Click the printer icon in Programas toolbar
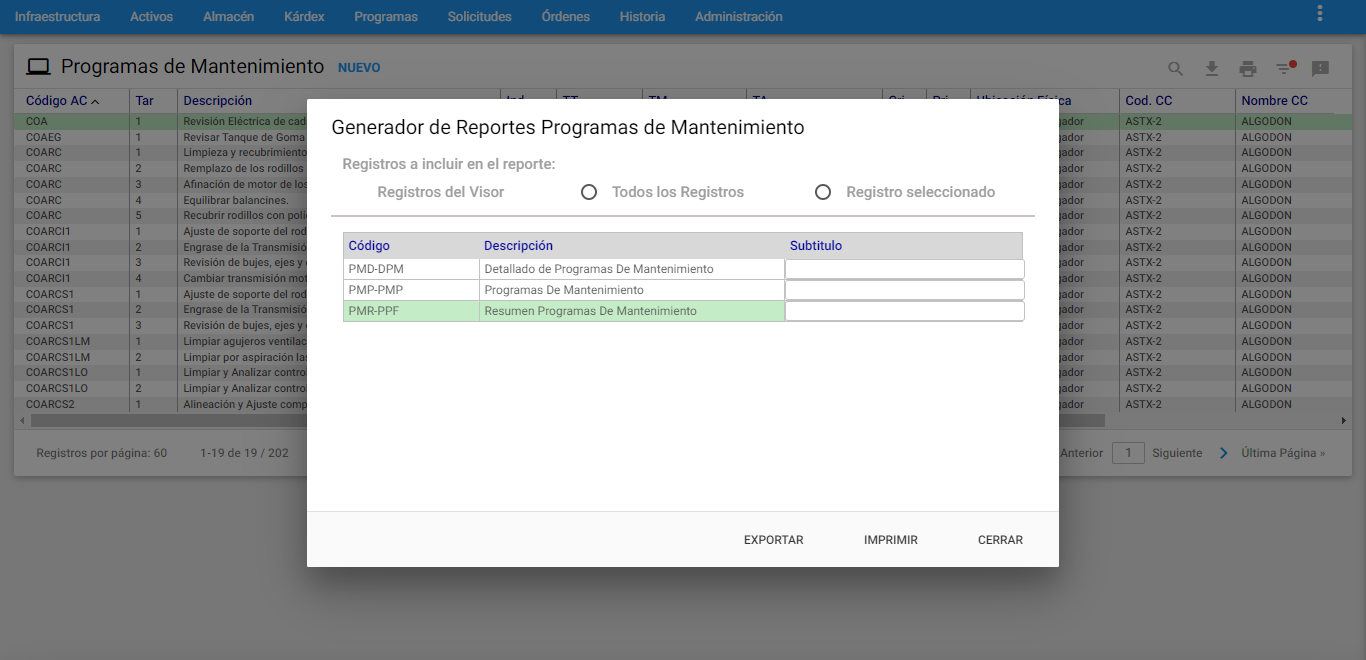This screenshot has height=660, width=1366. (1248, 69)
